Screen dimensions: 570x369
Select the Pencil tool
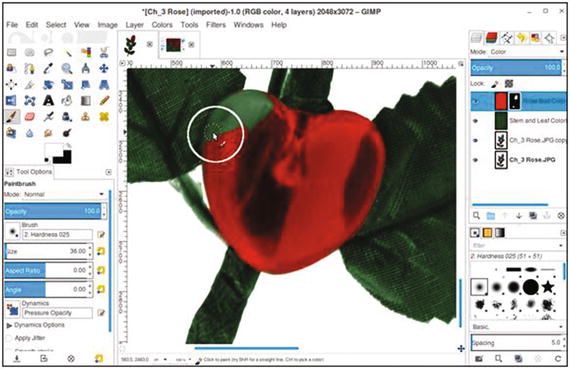coord(104,101)
